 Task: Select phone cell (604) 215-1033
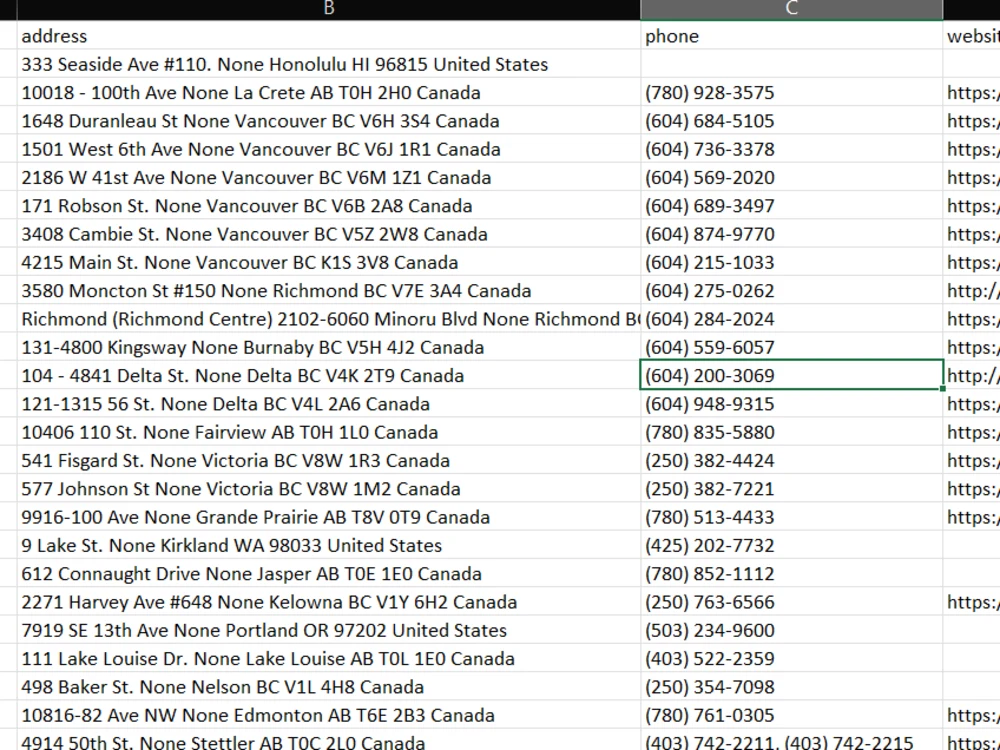coord(791,262)
